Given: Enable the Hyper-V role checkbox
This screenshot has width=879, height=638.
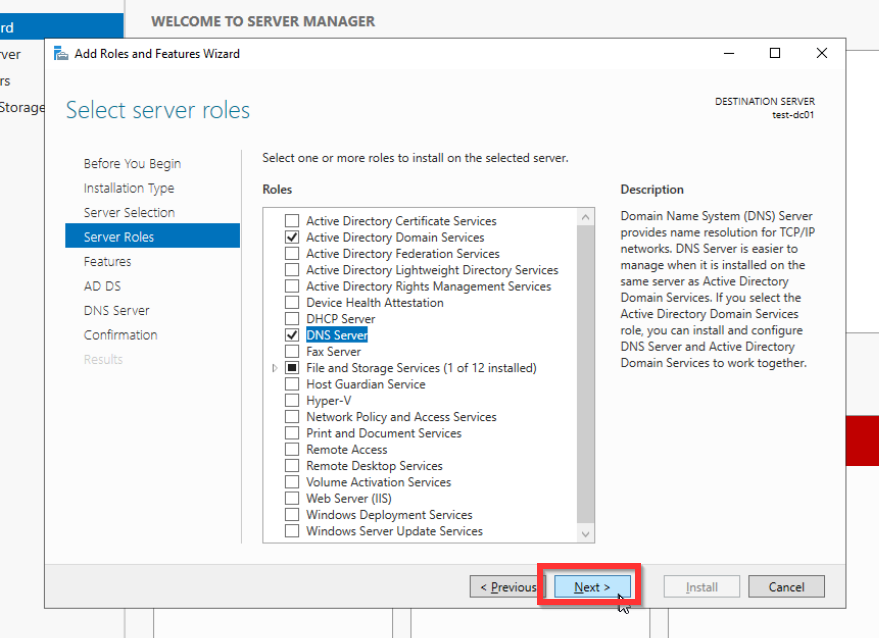Looking at the screenshot, I should tap(292, 400).
